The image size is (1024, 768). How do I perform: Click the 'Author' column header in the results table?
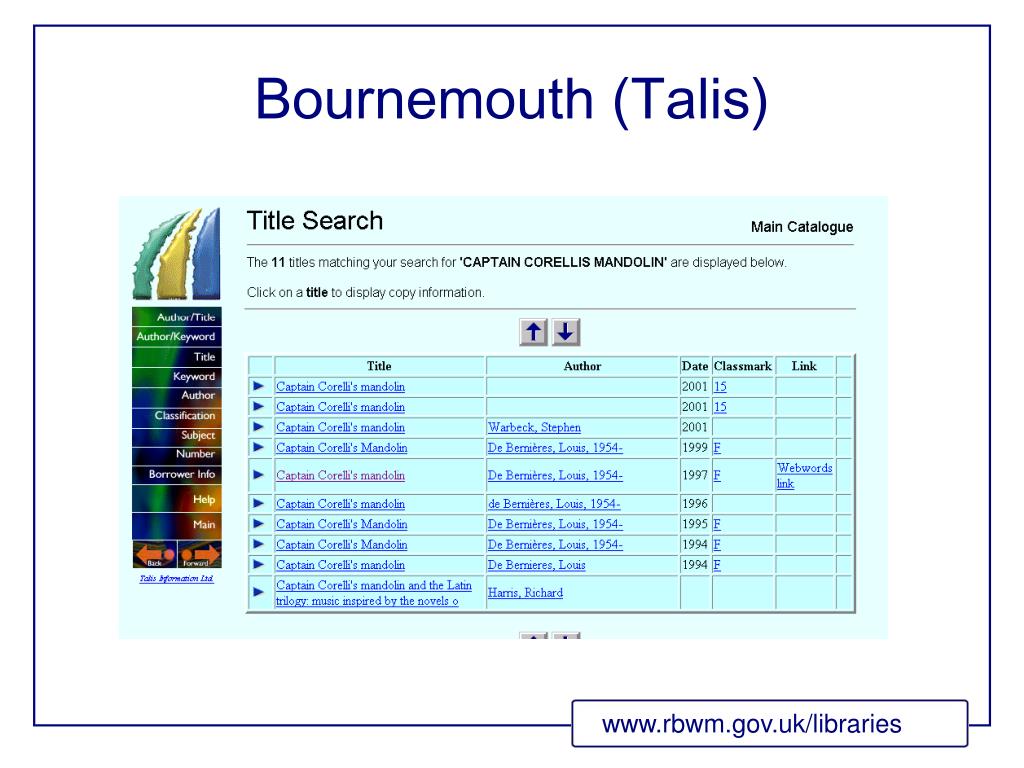[x=583, y=366]
